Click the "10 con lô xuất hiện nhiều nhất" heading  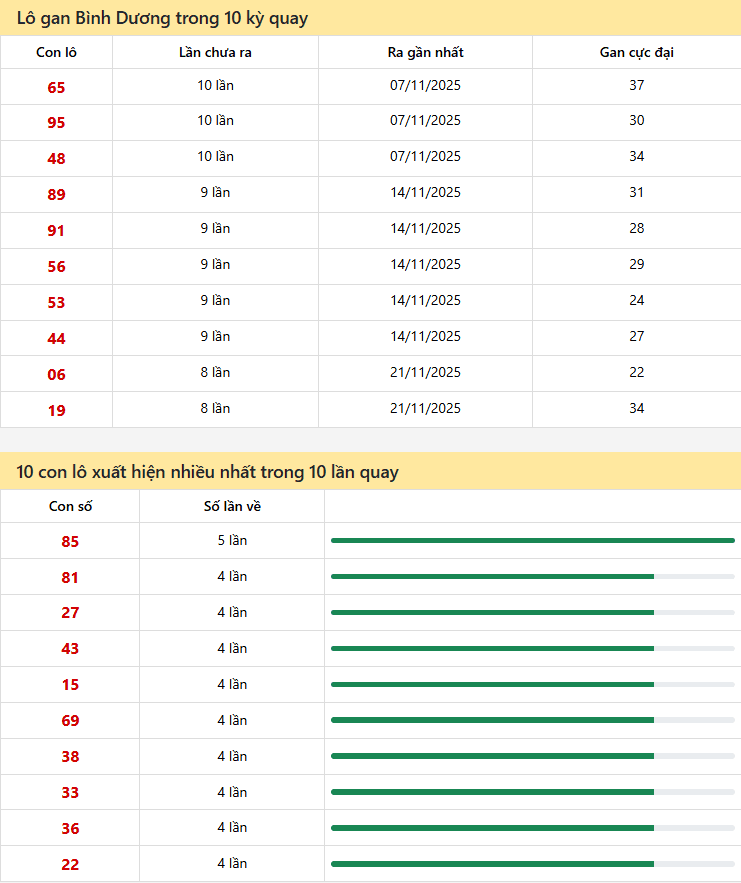pos(207,472)
